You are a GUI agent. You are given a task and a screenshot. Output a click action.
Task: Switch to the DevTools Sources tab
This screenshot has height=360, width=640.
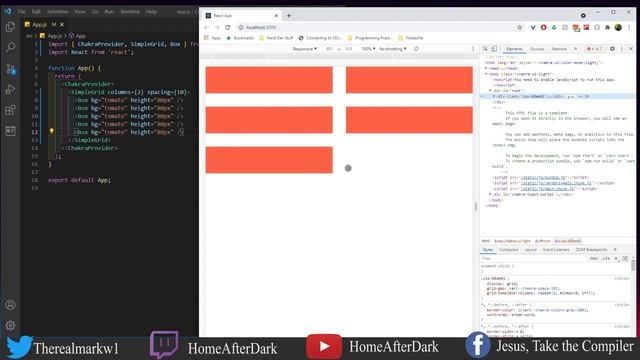pos(537,49)
